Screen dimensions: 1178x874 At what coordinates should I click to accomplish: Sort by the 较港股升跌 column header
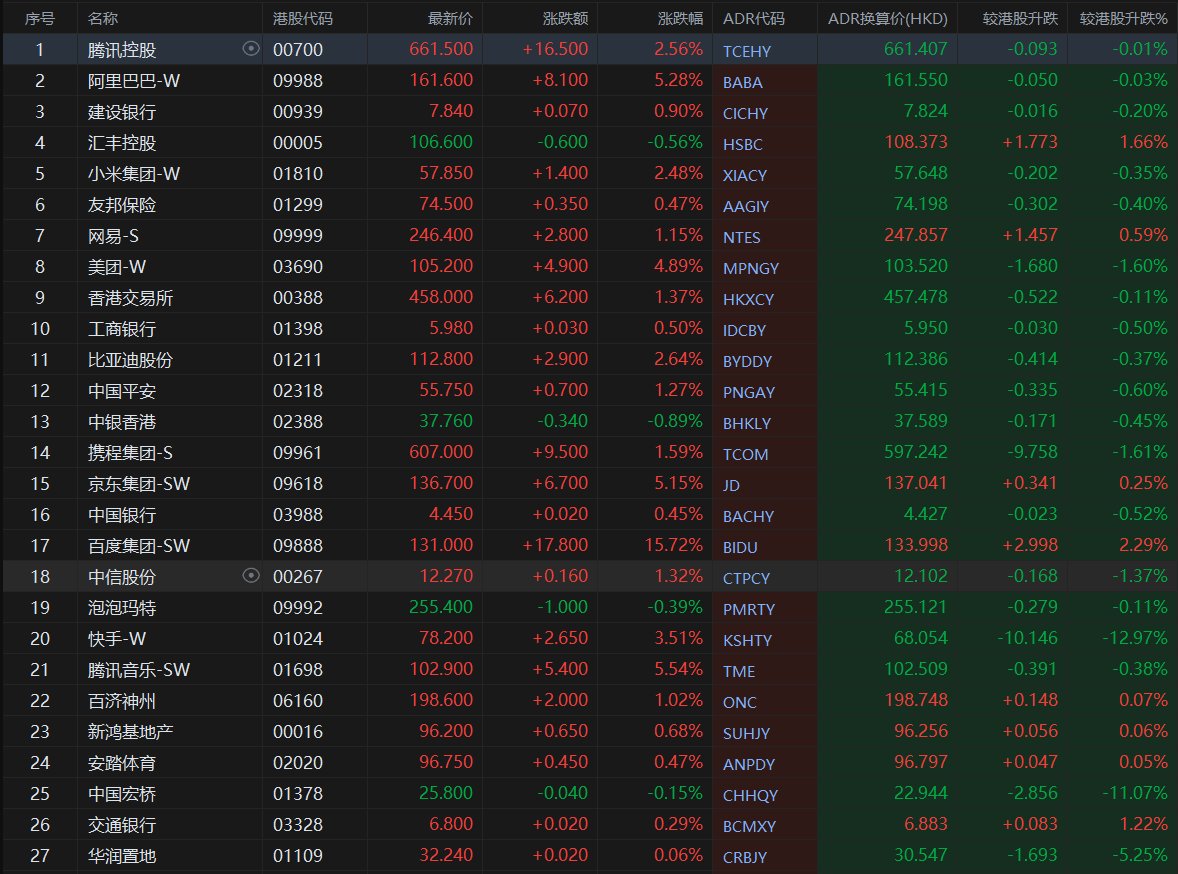tap(1019, 18)
